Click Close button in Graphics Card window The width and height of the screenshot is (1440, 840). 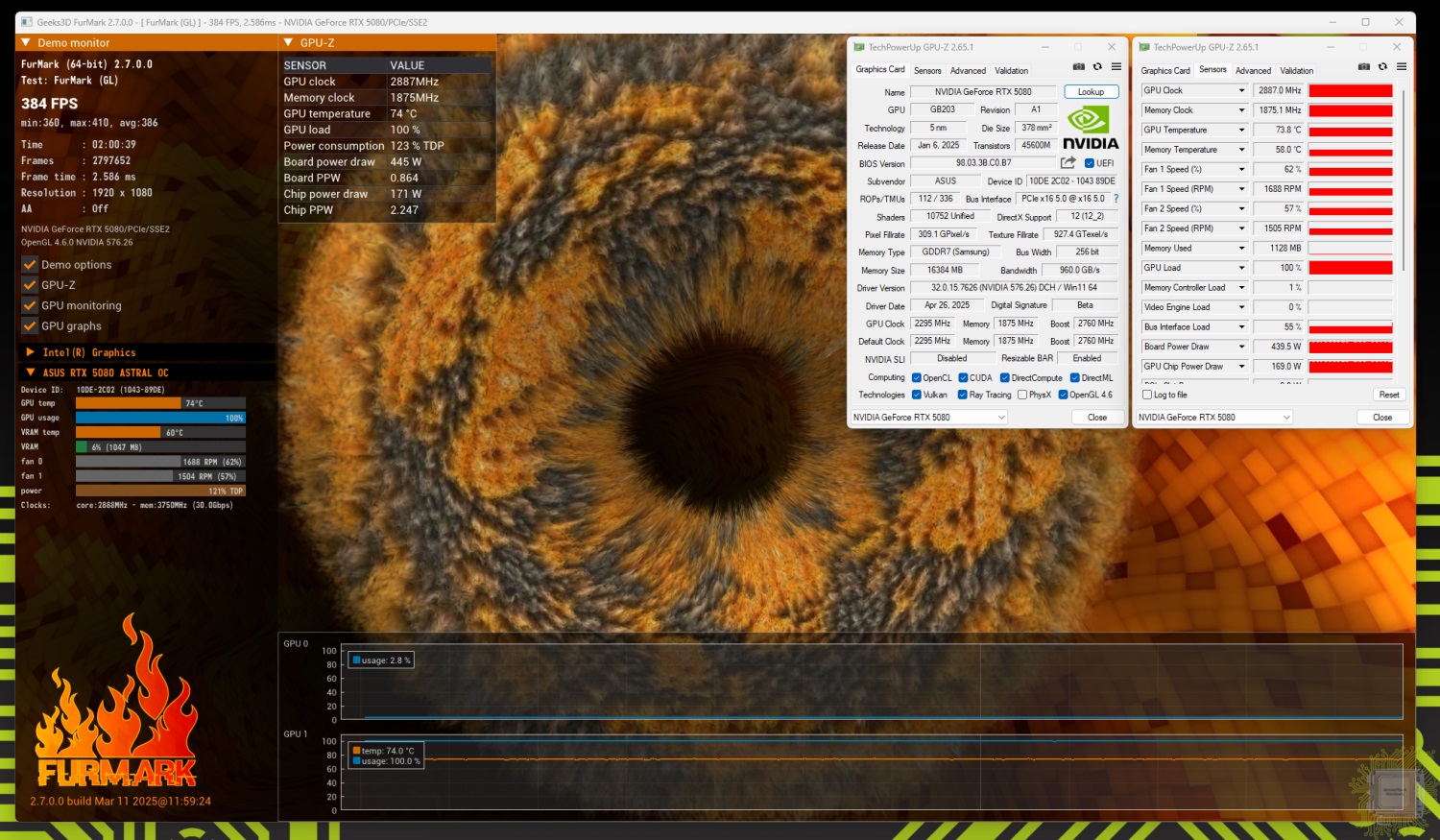click(x=1097, y=418)
